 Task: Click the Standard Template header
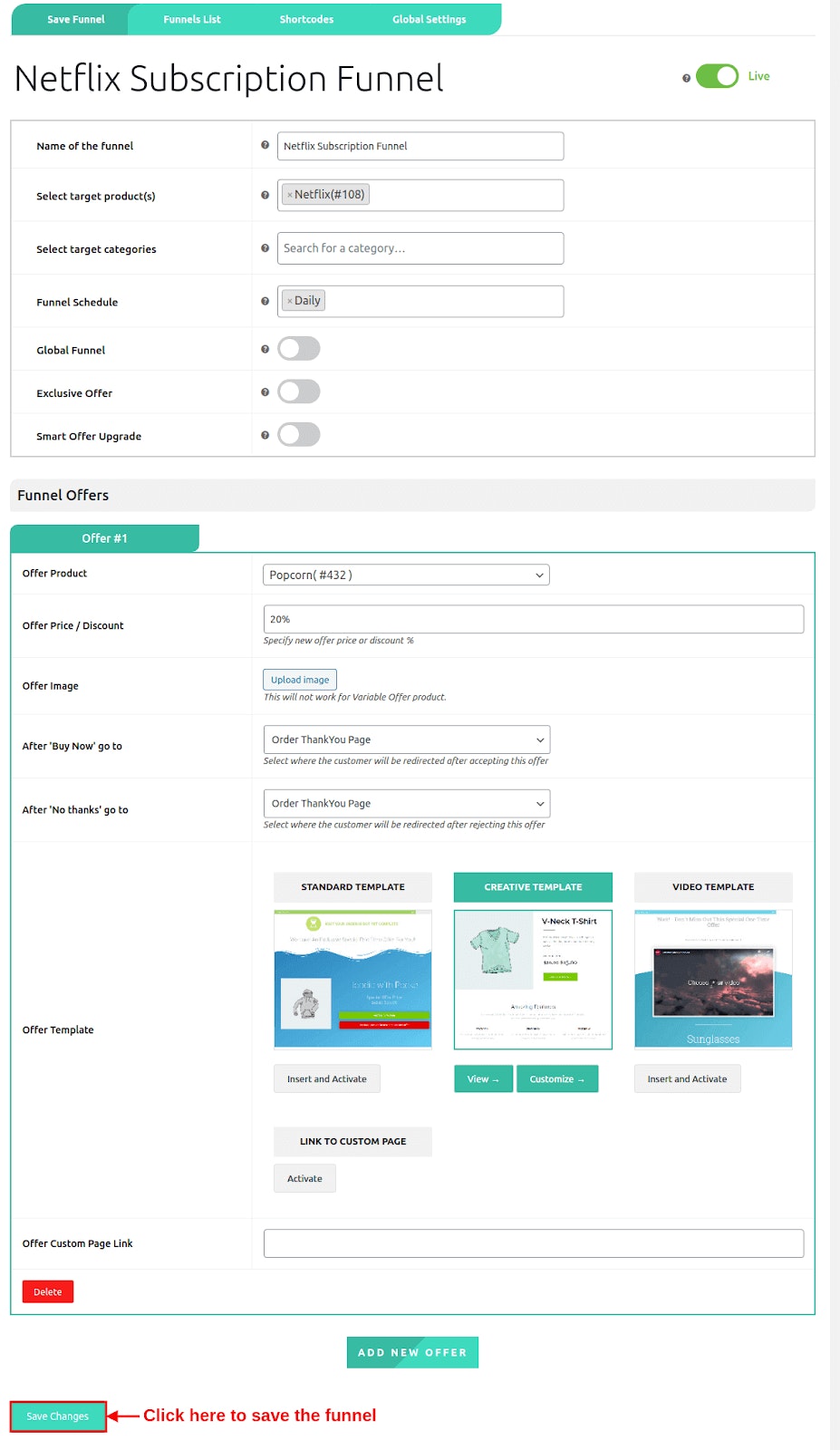pyautogui.click(x=353, y=887)
